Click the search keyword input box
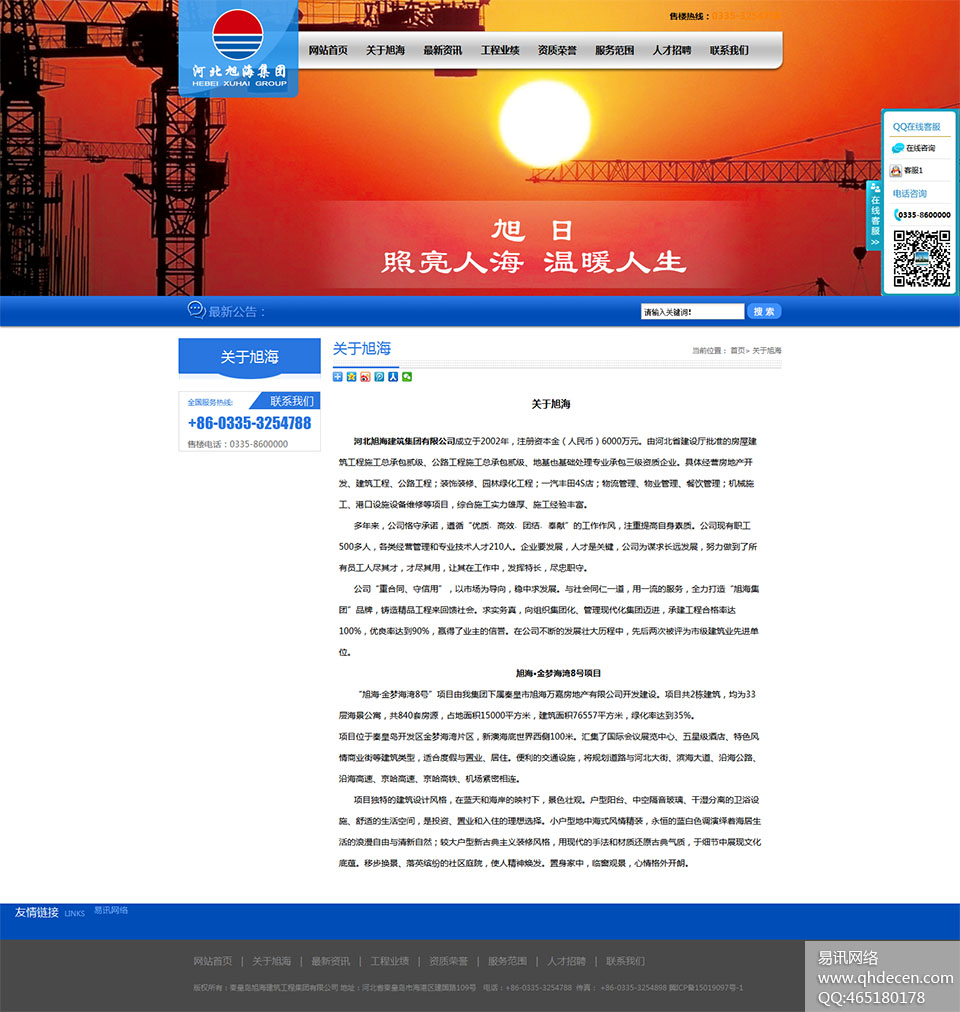The height and width of the screenshot is (1012, 960). 692,311
